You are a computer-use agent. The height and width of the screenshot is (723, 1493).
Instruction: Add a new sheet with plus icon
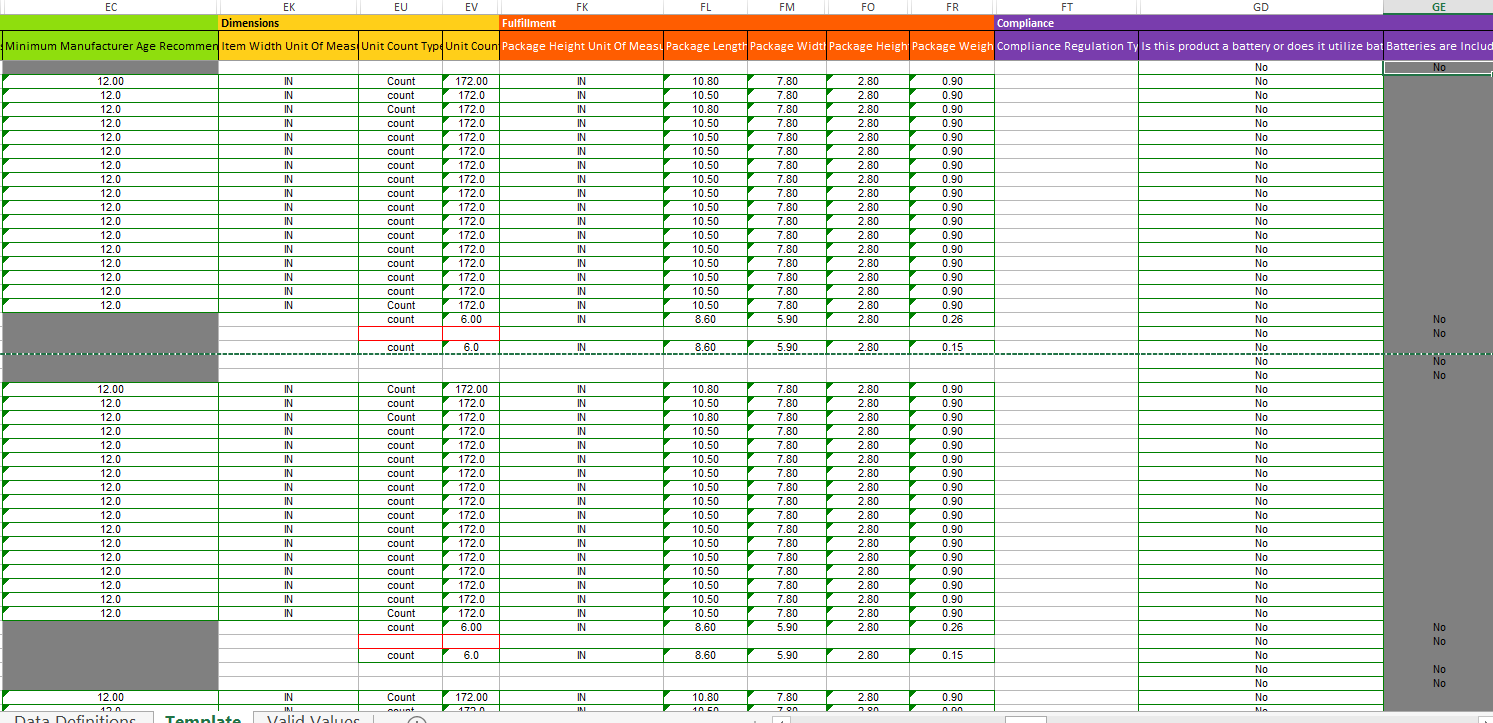[x=418, y=719]
